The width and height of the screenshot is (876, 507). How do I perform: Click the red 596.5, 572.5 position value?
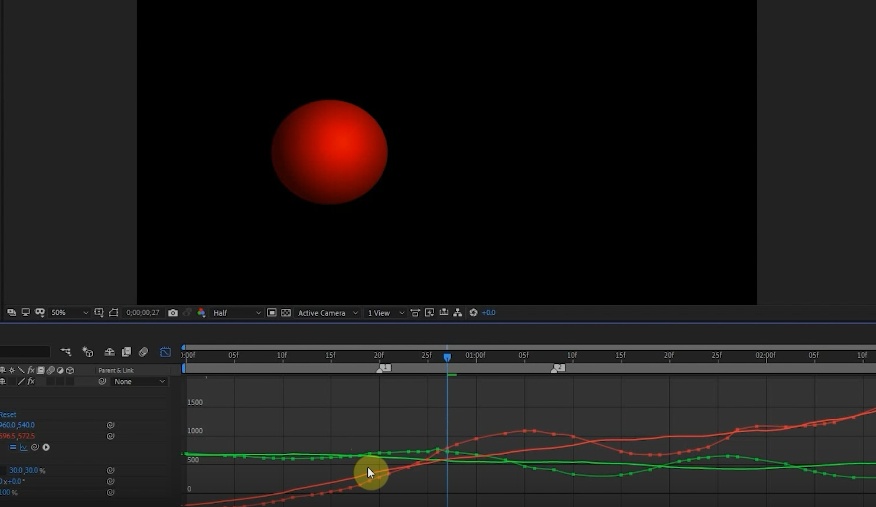click(x=17, y=436)
